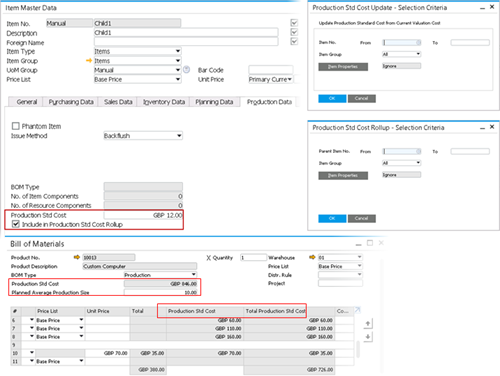Expand the BOM table with corner icon
The height and width of the screenshot is (376, 500).
pos(357,310)
